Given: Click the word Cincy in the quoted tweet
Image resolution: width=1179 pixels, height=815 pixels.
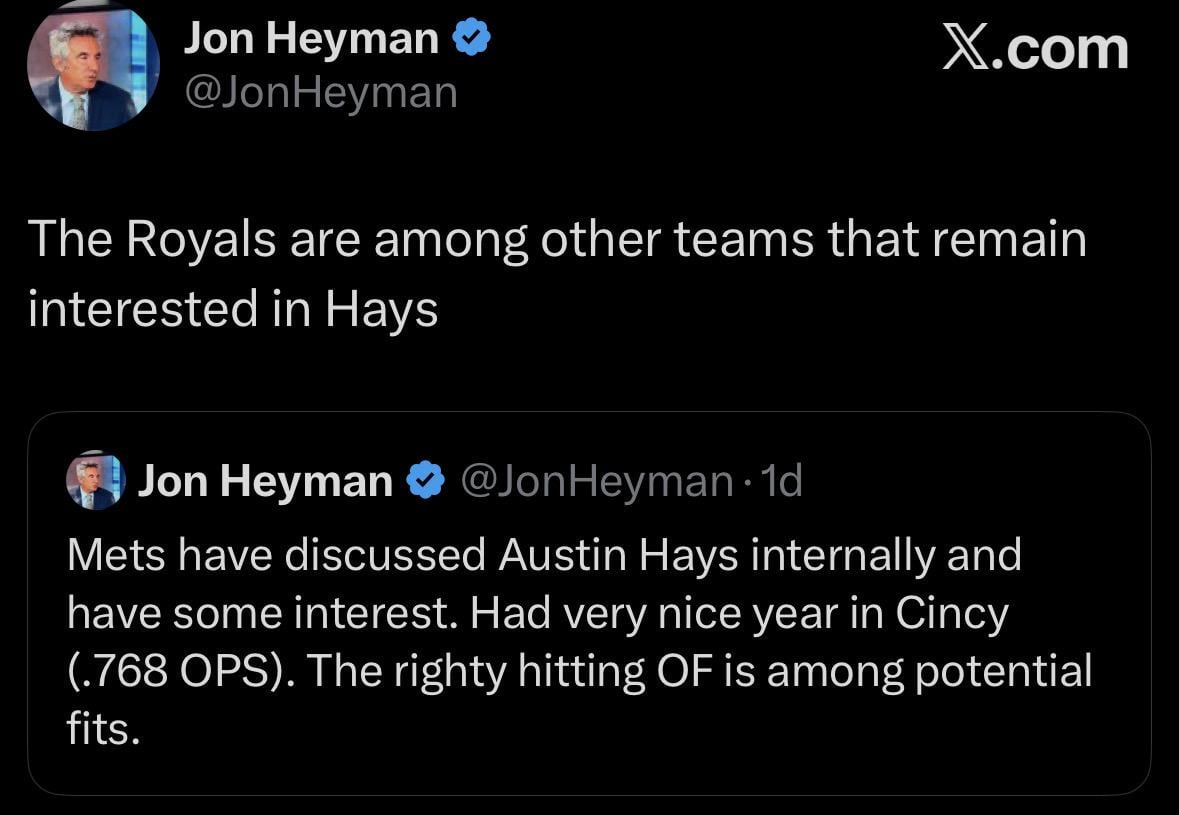Looking at the screenshot, I should 951,613.
